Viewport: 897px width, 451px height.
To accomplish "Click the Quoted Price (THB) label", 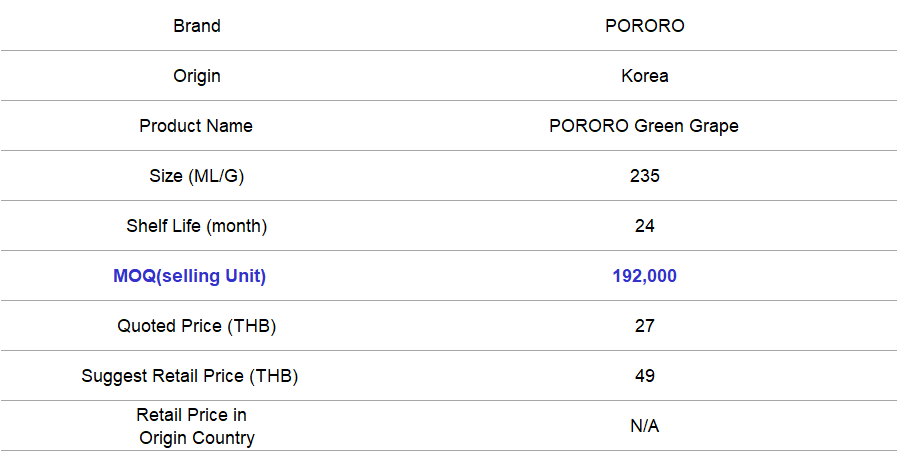I will pyautogui.click(x=197, y=326).
